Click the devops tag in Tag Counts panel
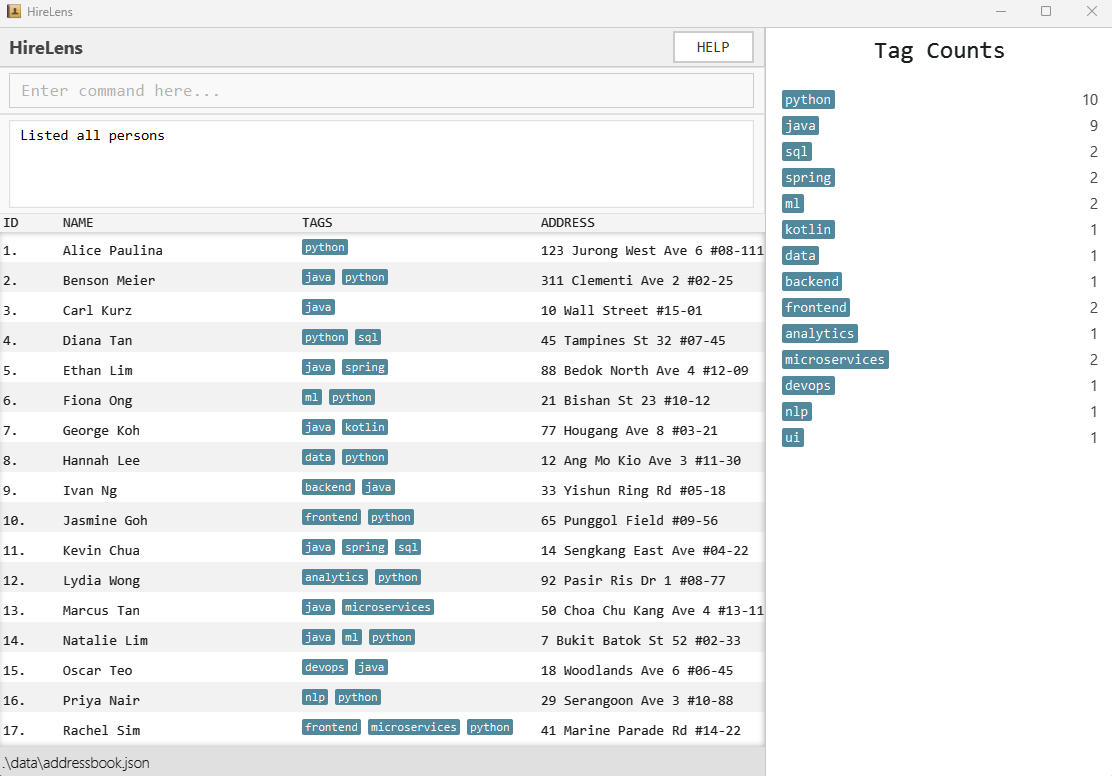The height and width of the screenshot is (776, 1112). coord(808,386)
